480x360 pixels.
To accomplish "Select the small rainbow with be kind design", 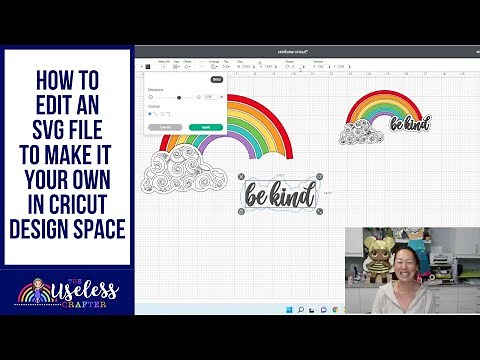I will (x=385, y=117).
